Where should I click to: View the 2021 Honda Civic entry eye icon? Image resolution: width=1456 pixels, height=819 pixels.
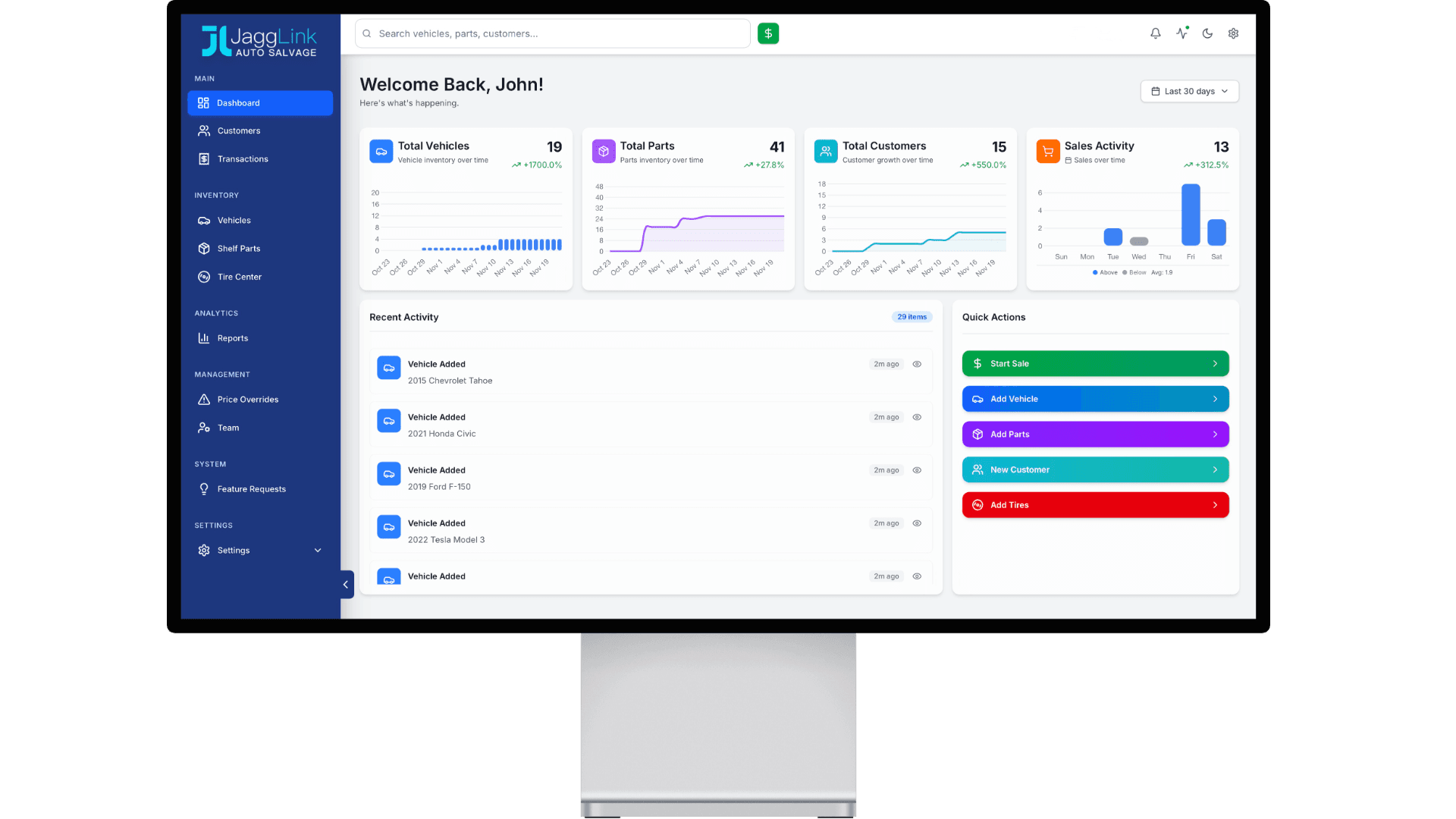pyautogui.click(x=917, y=417)
